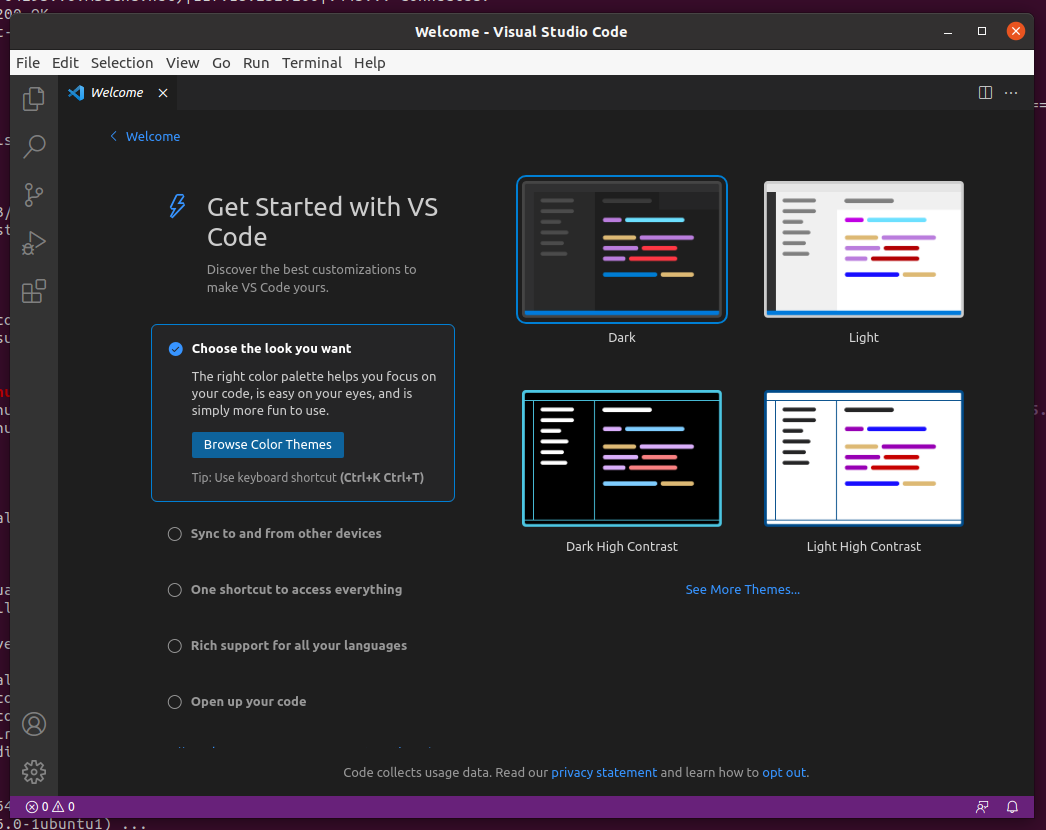The image size is (1046, 830).
Task: Click See More Themes link
Action: 742,590
